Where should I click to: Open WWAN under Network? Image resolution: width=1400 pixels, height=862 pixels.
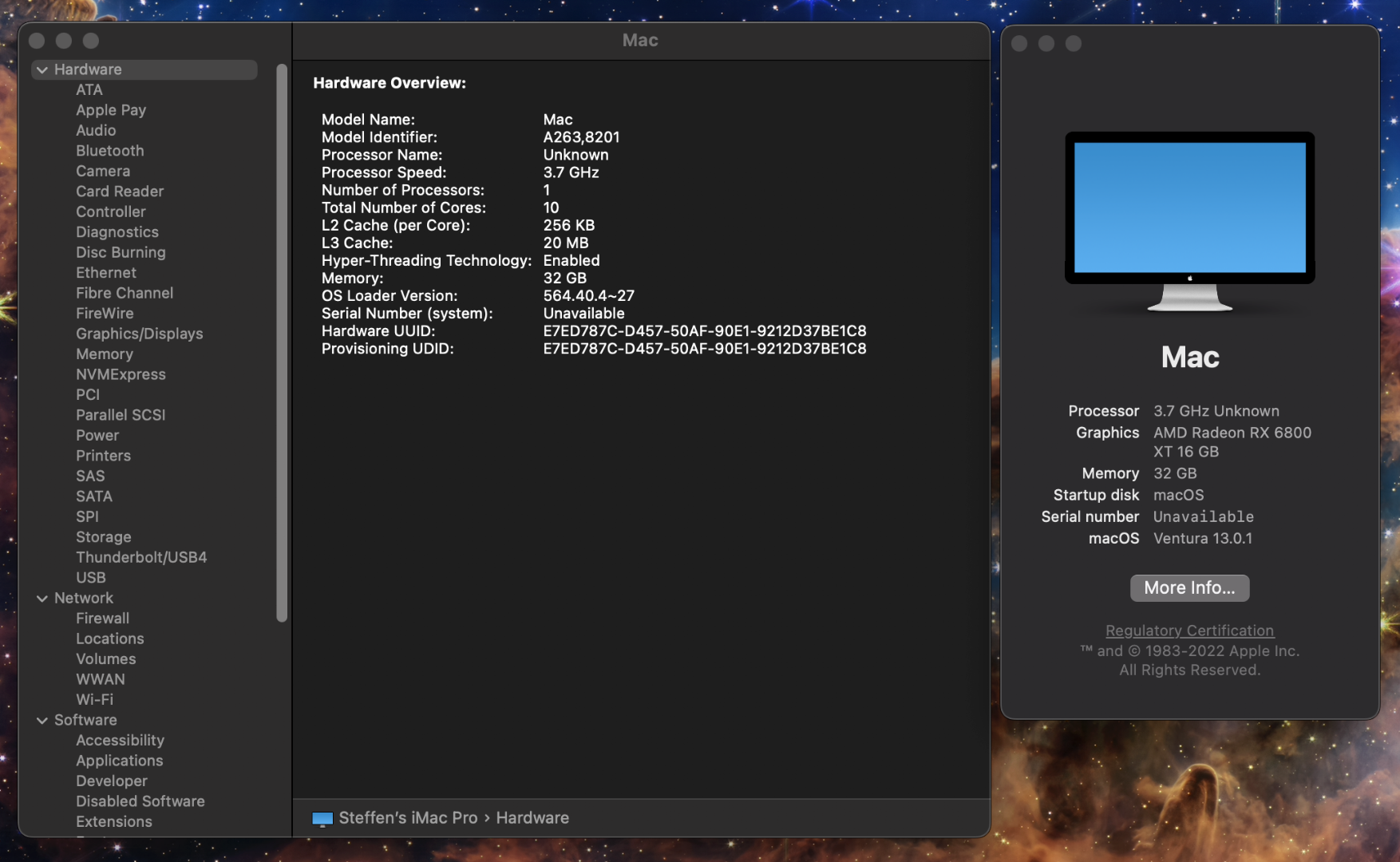pos(101,680)
